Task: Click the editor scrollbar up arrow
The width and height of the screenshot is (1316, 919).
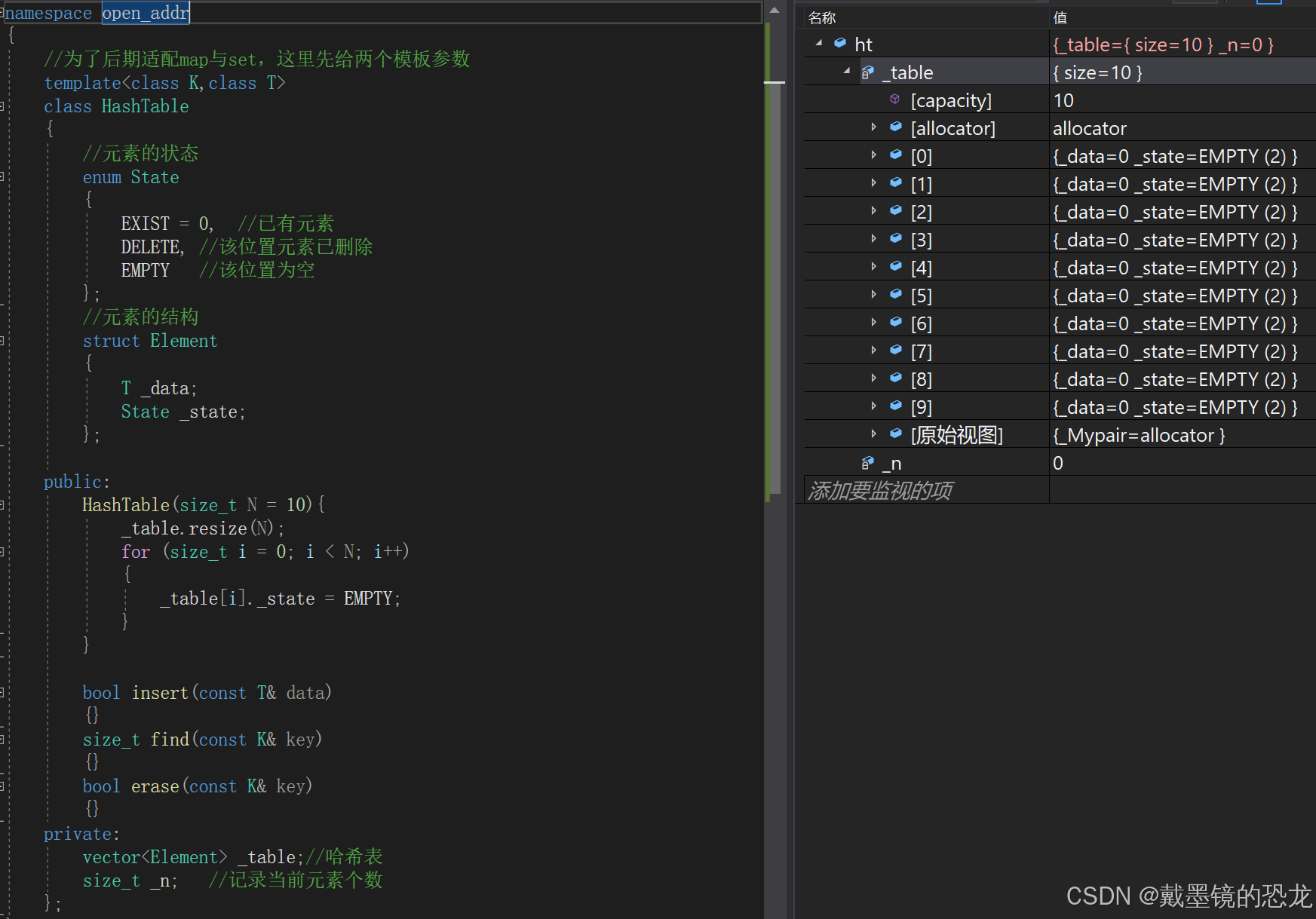Action: click(x=775, y=11)
